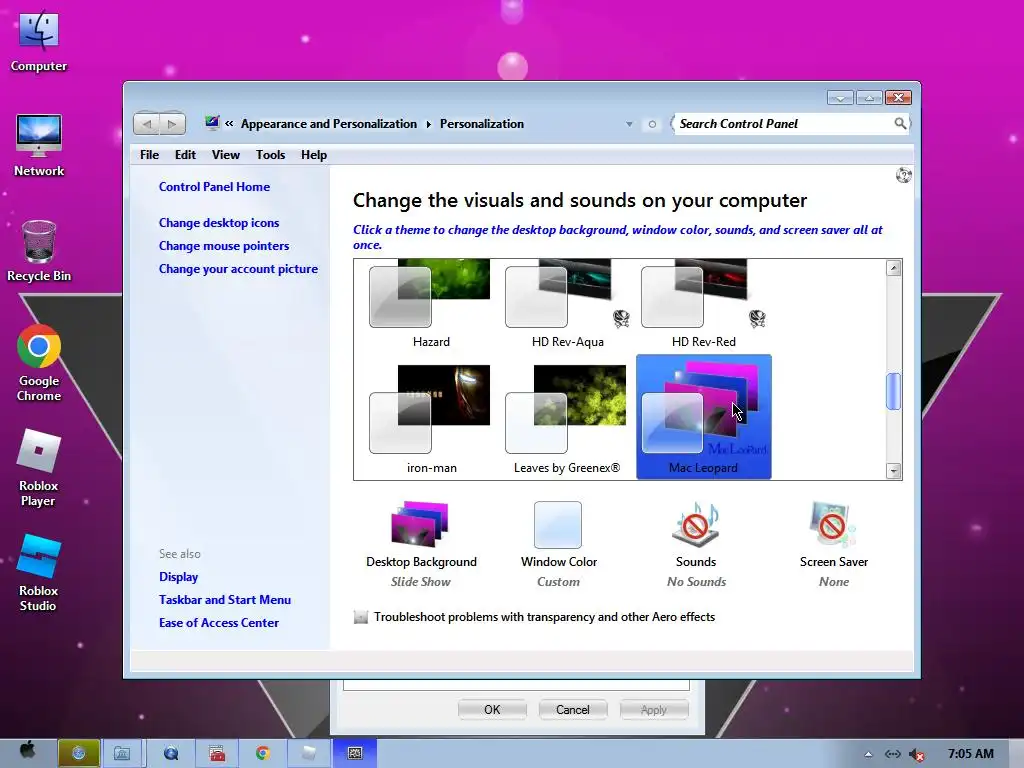Viewport: 1024px width, 768px height.
Task: Open Change desktop icons link
Action: coord(219,223)
